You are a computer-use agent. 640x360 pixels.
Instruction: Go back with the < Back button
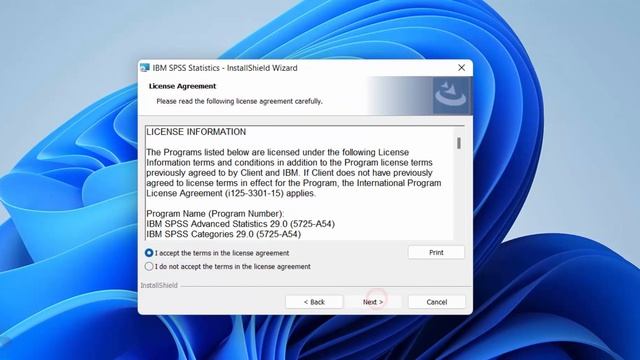pos(314,302)
